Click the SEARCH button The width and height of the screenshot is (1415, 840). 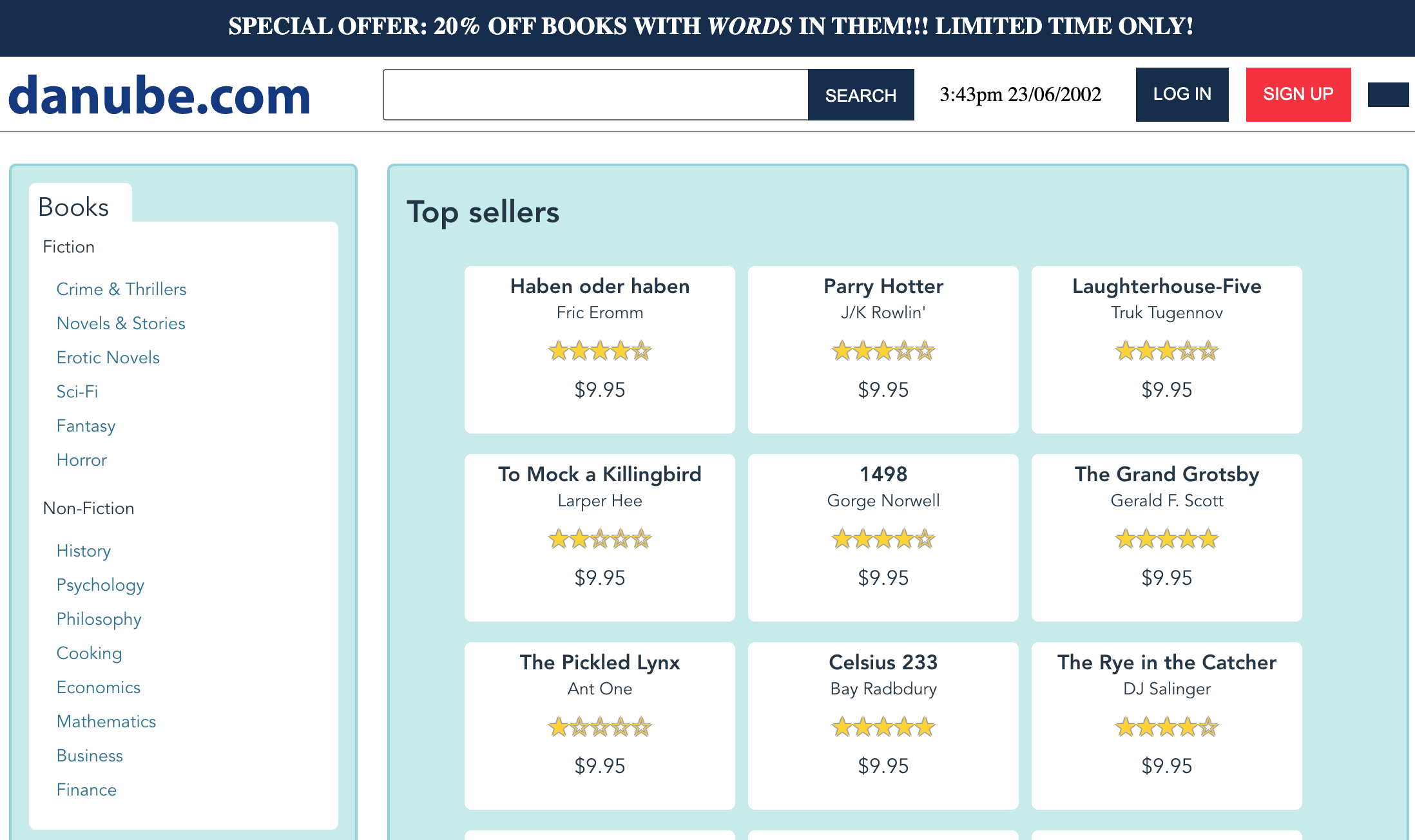860,95
